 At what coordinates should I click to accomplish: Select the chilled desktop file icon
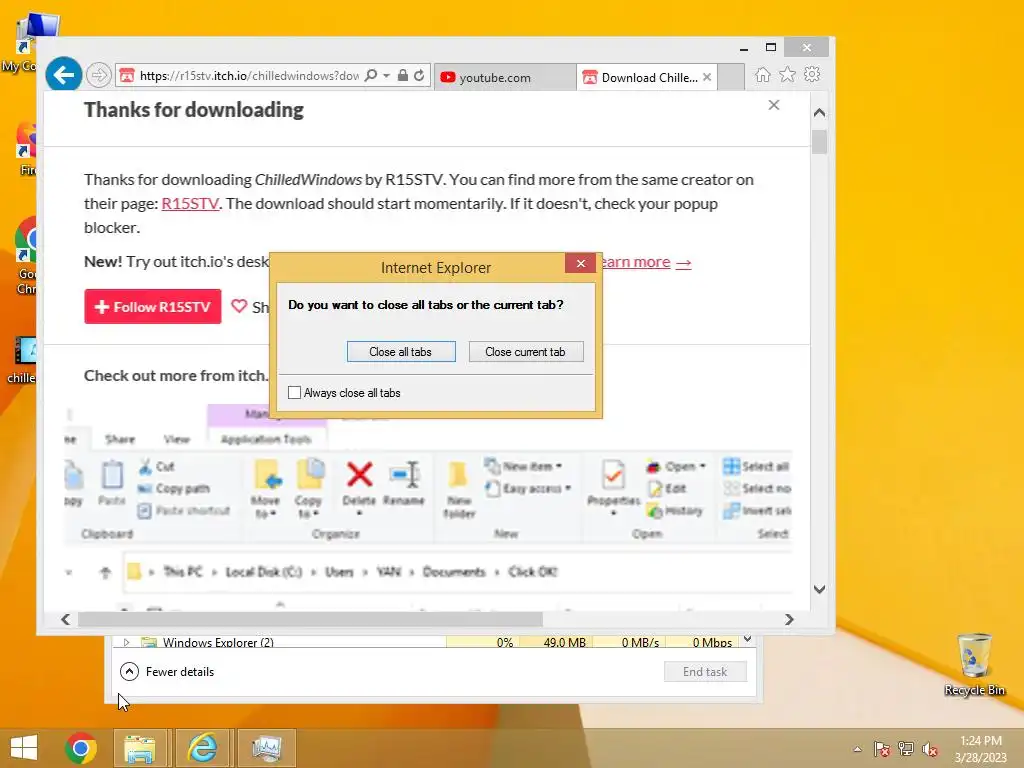tap(23, 360)
